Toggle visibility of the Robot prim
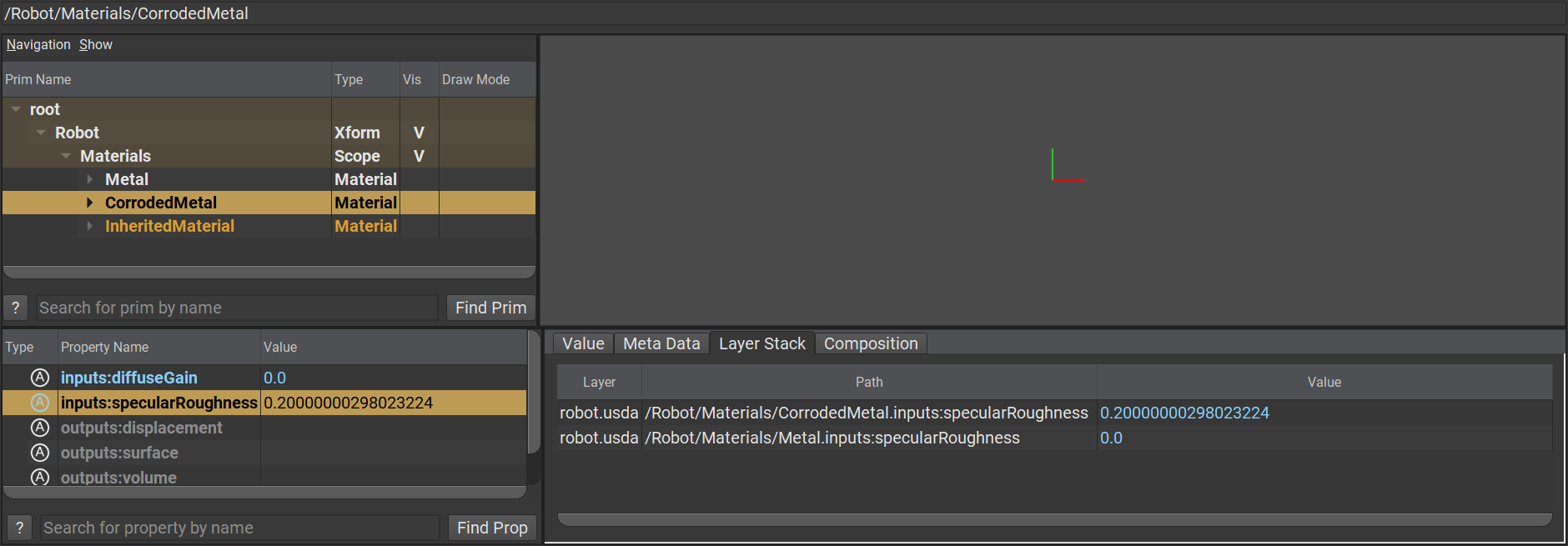 coord(419,133)
